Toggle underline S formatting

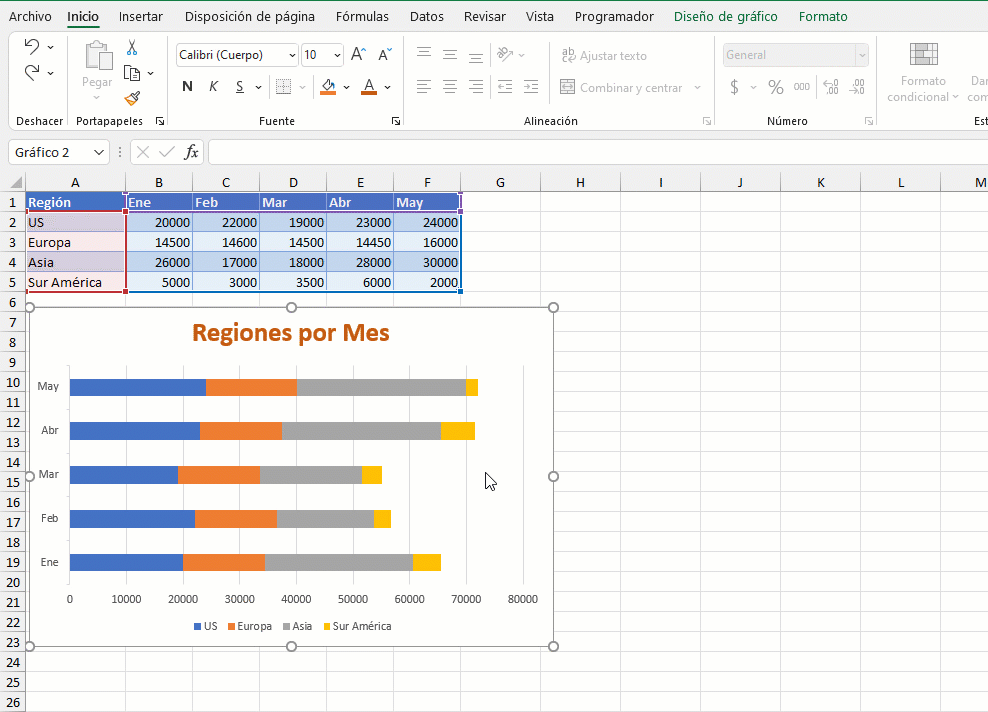239,87
